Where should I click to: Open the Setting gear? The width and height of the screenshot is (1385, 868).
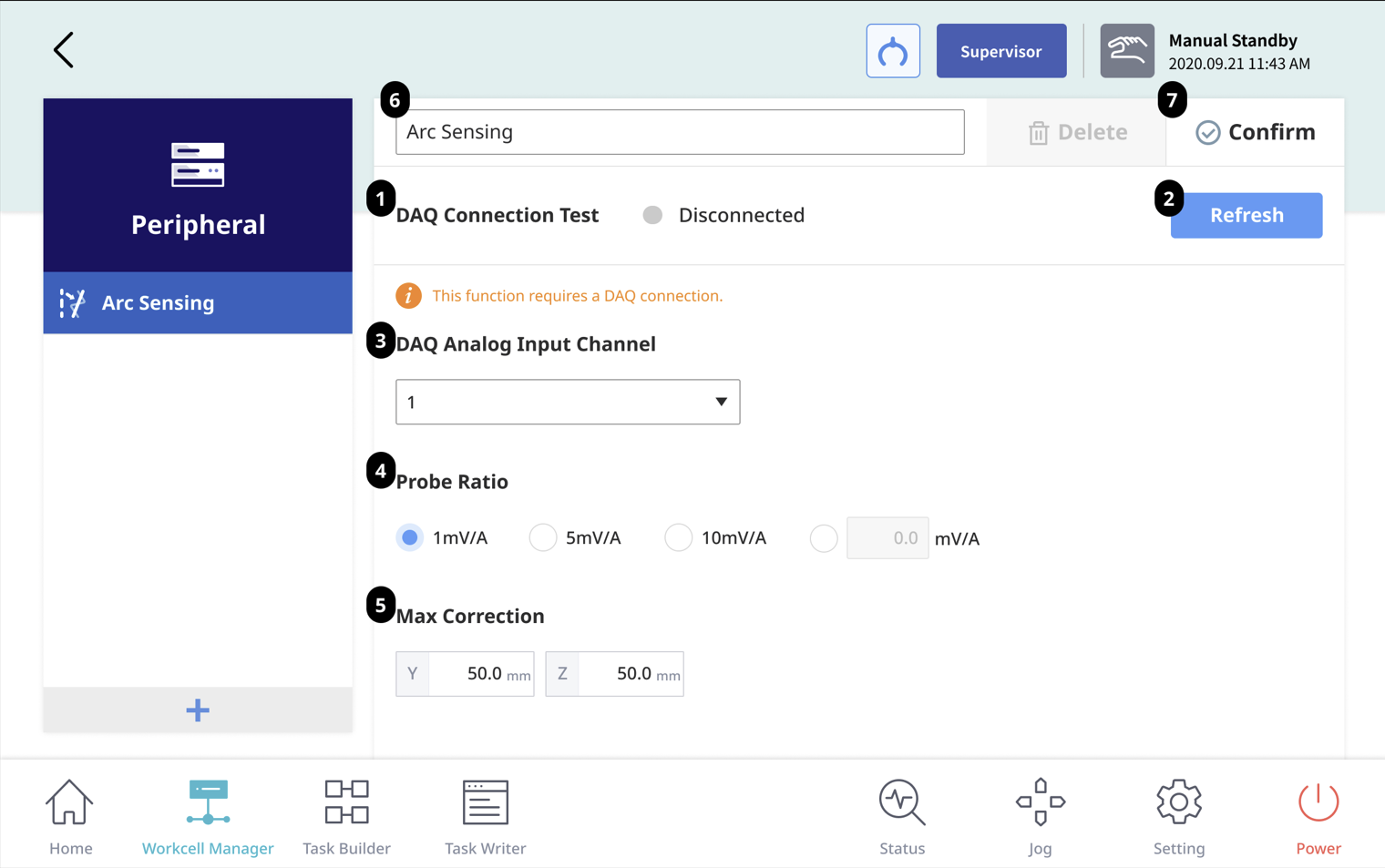click(x=1178, y=817)
